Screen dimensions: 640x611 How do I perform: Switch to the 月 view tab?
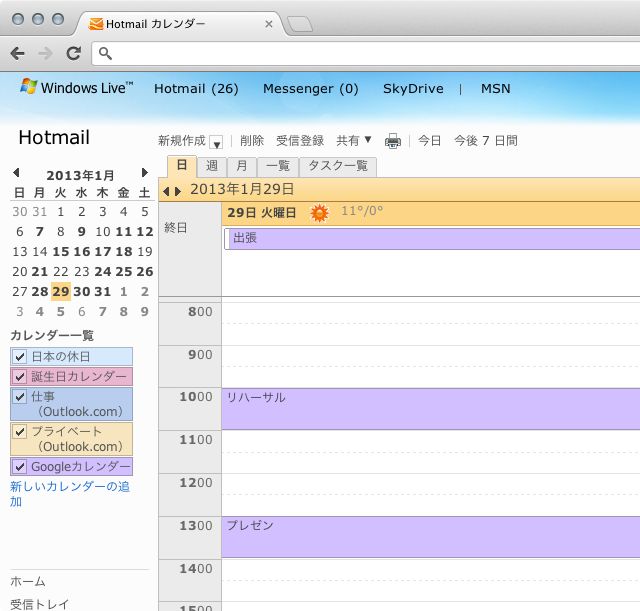tap(242, 166)
